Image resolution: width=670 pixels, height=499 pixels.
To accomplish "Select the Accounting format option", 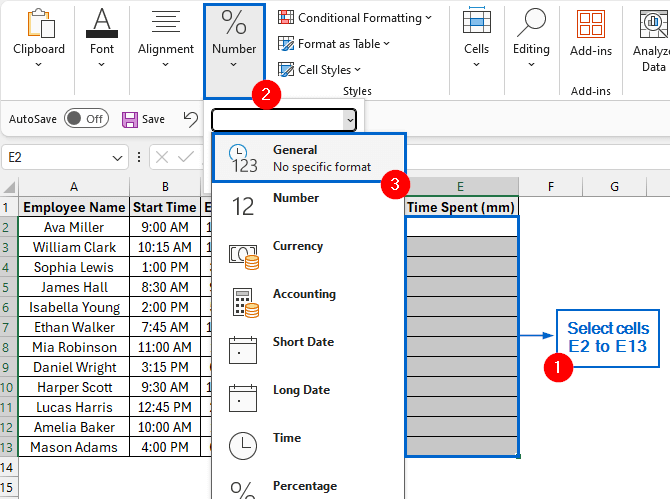I will pyautogui.click(x=308, y=302).
